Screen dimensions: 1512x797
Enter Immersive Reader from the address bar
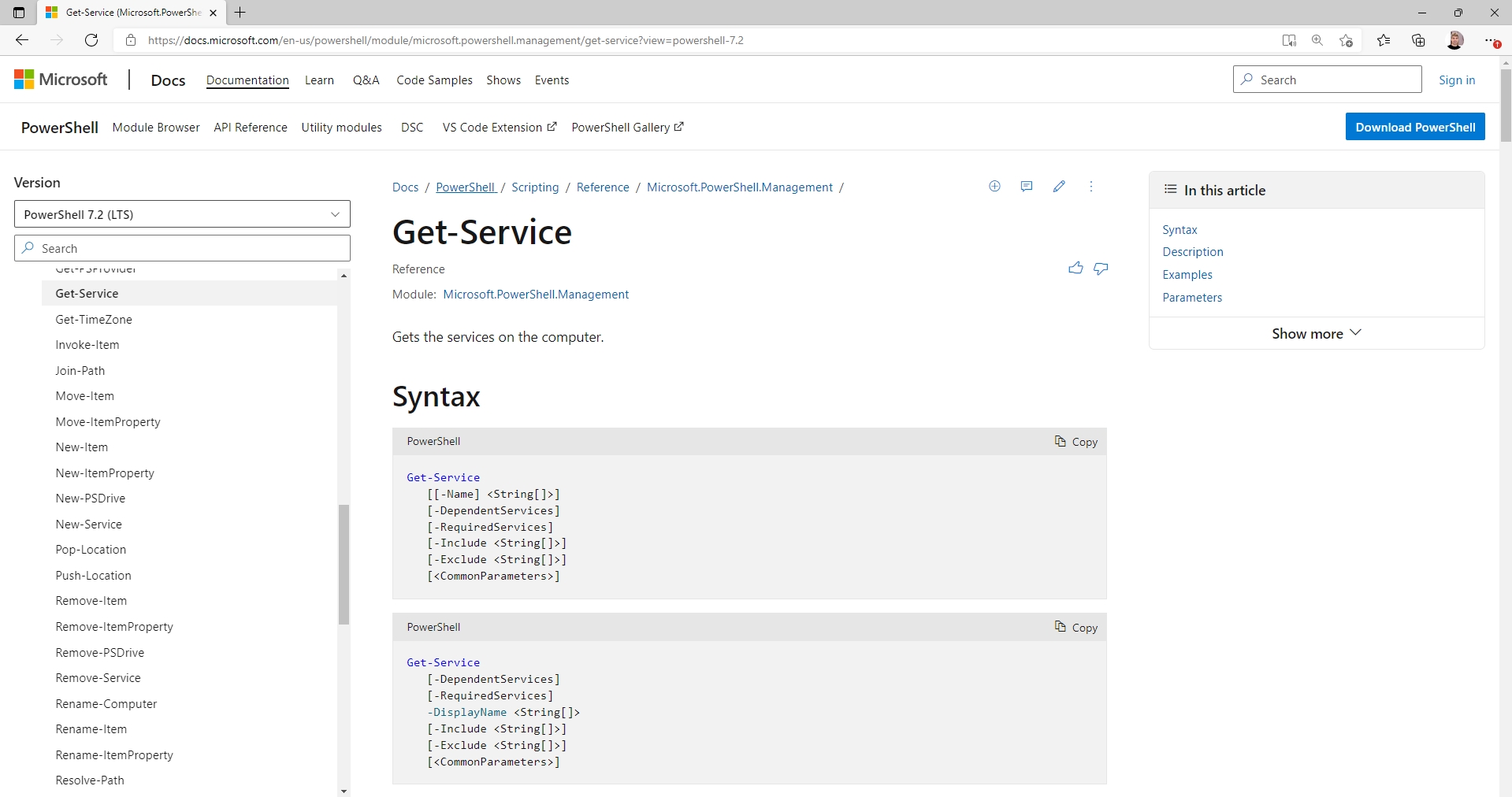[x=1288, y=40]
